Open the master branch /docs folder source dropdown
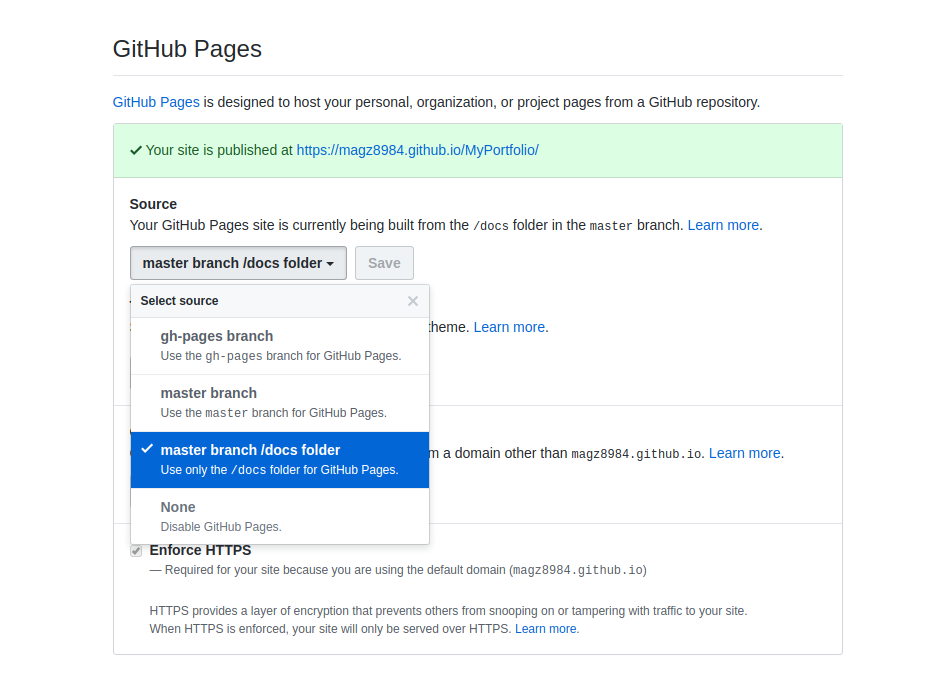The height and width of the screenshot is (691, 934). [238, 263]
